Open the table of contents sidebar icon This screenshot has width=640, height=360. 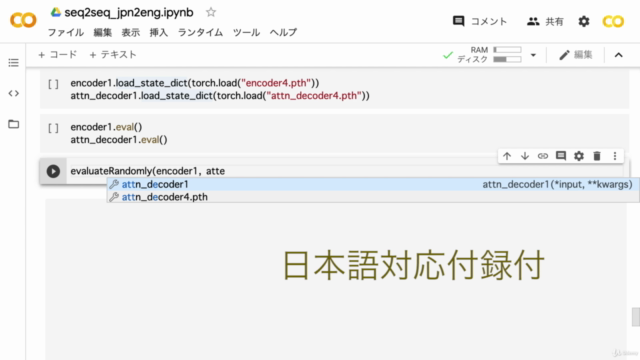(x=13, y=62)
